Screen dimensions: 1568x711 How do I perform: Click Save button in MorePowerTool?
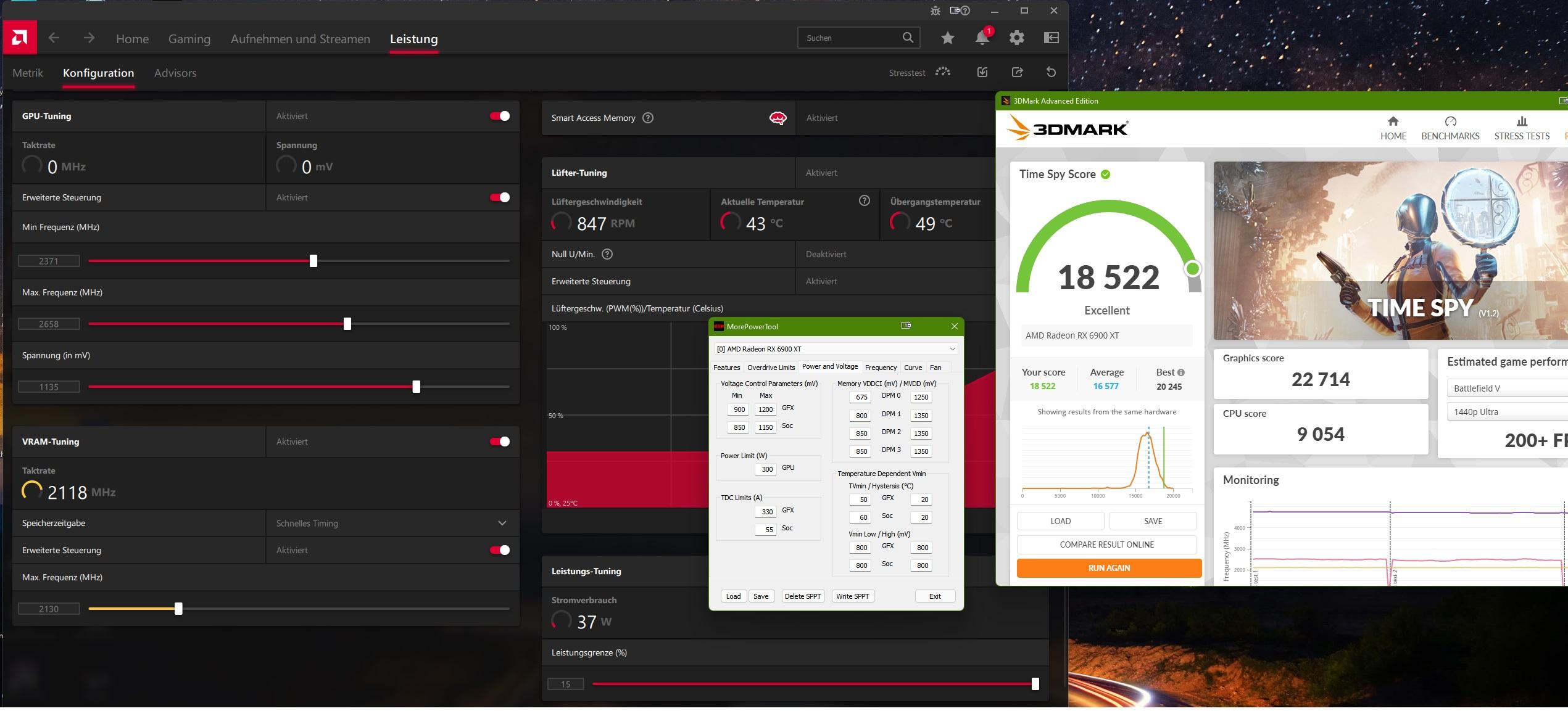tap(761, 596)
